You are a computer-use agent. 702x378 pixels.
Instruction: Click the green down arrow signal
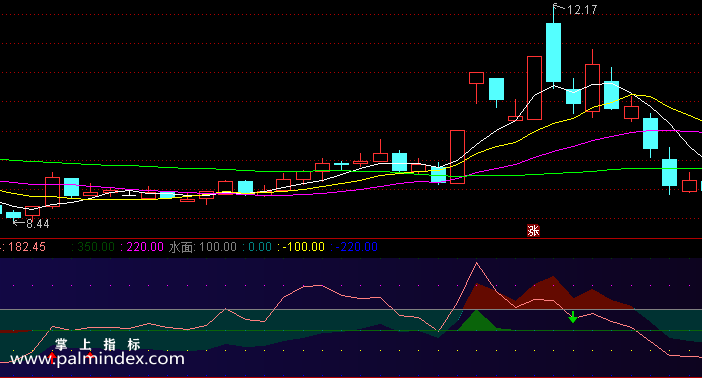[573, 317]
